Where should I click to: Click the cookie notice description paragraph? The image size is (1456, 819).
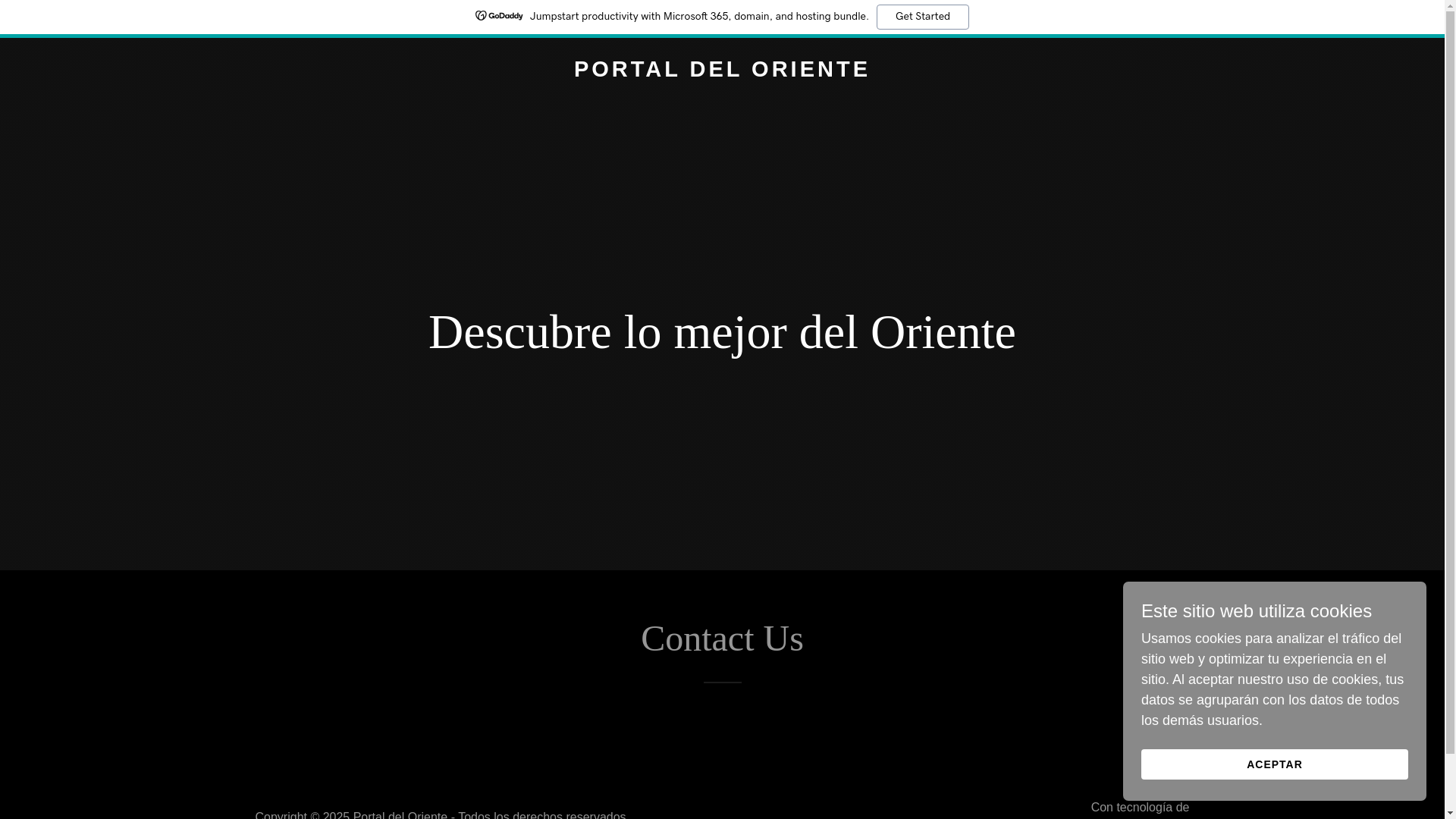pyautogui.click(x=1272, y=679)
